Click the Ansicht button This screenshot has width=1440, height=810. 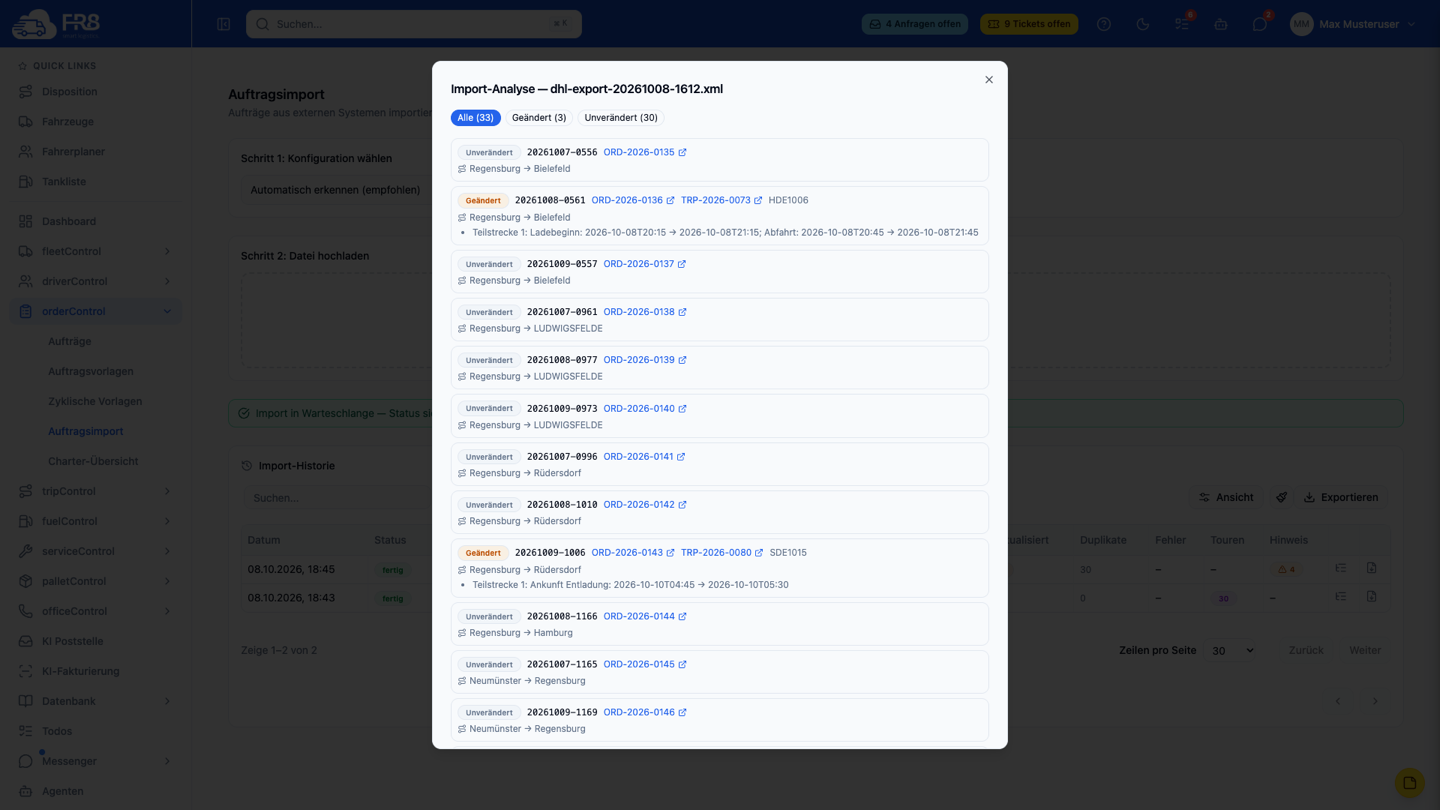click(x=1227, y=497)
